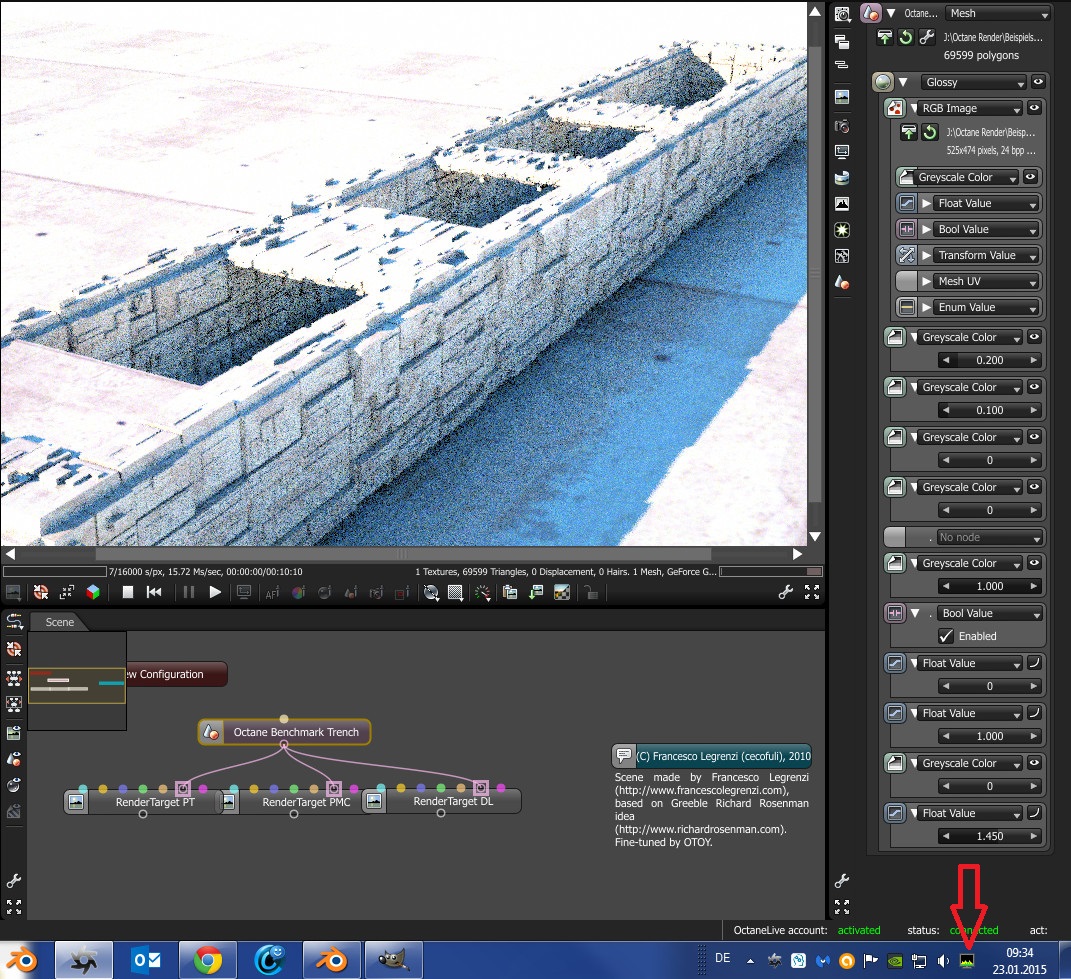Click the wrench icon beside the node inspector

(842, 881)
